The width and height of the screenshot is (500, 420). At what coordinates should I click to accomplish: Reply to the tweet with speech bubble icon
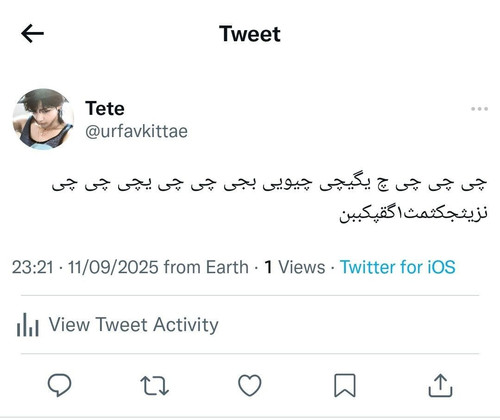pos(59,385)
